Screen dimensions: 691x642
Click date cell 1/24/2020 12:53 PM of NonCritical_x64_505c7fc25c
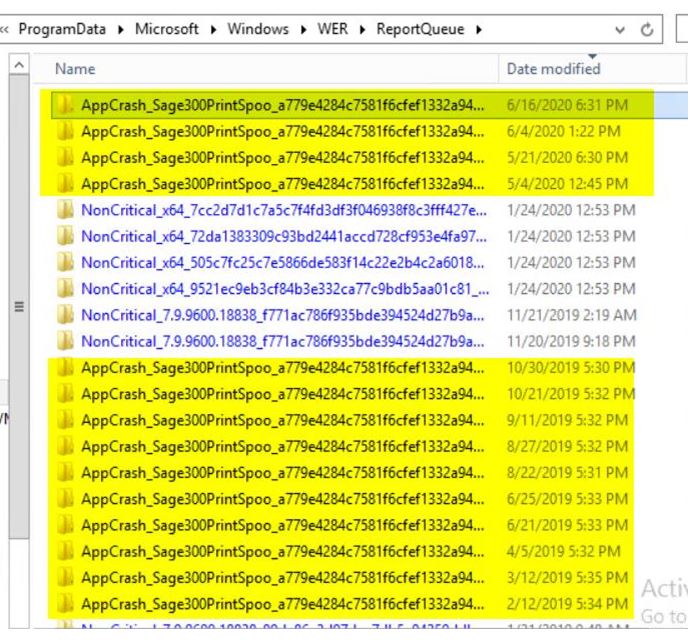coord(571,263)
